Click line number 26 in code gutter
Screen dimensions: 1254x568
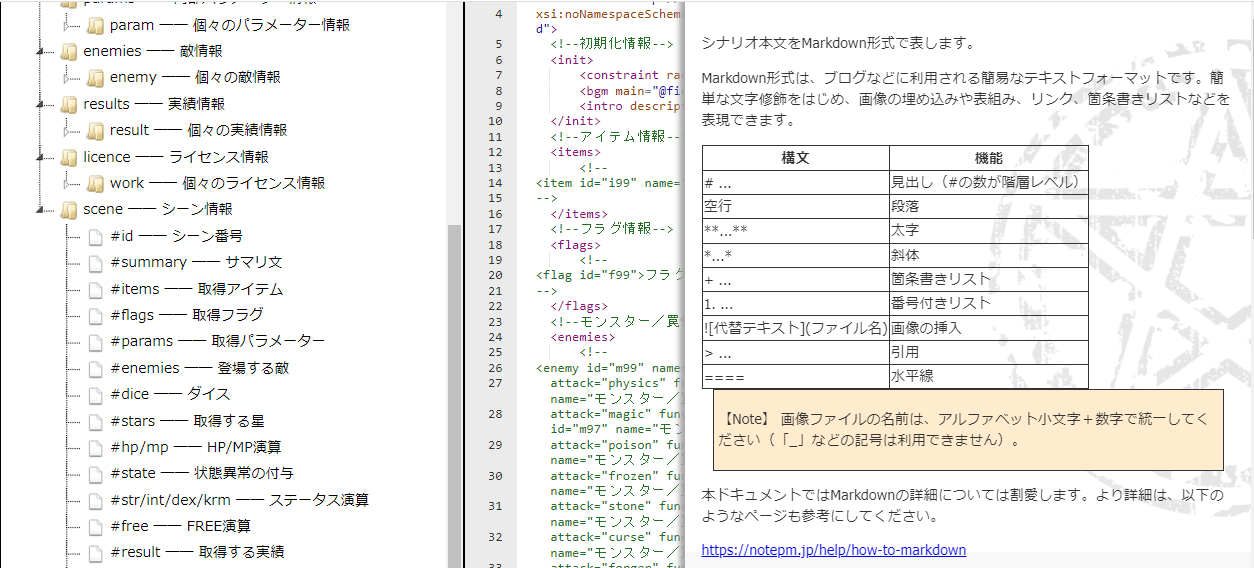[496, 368]
